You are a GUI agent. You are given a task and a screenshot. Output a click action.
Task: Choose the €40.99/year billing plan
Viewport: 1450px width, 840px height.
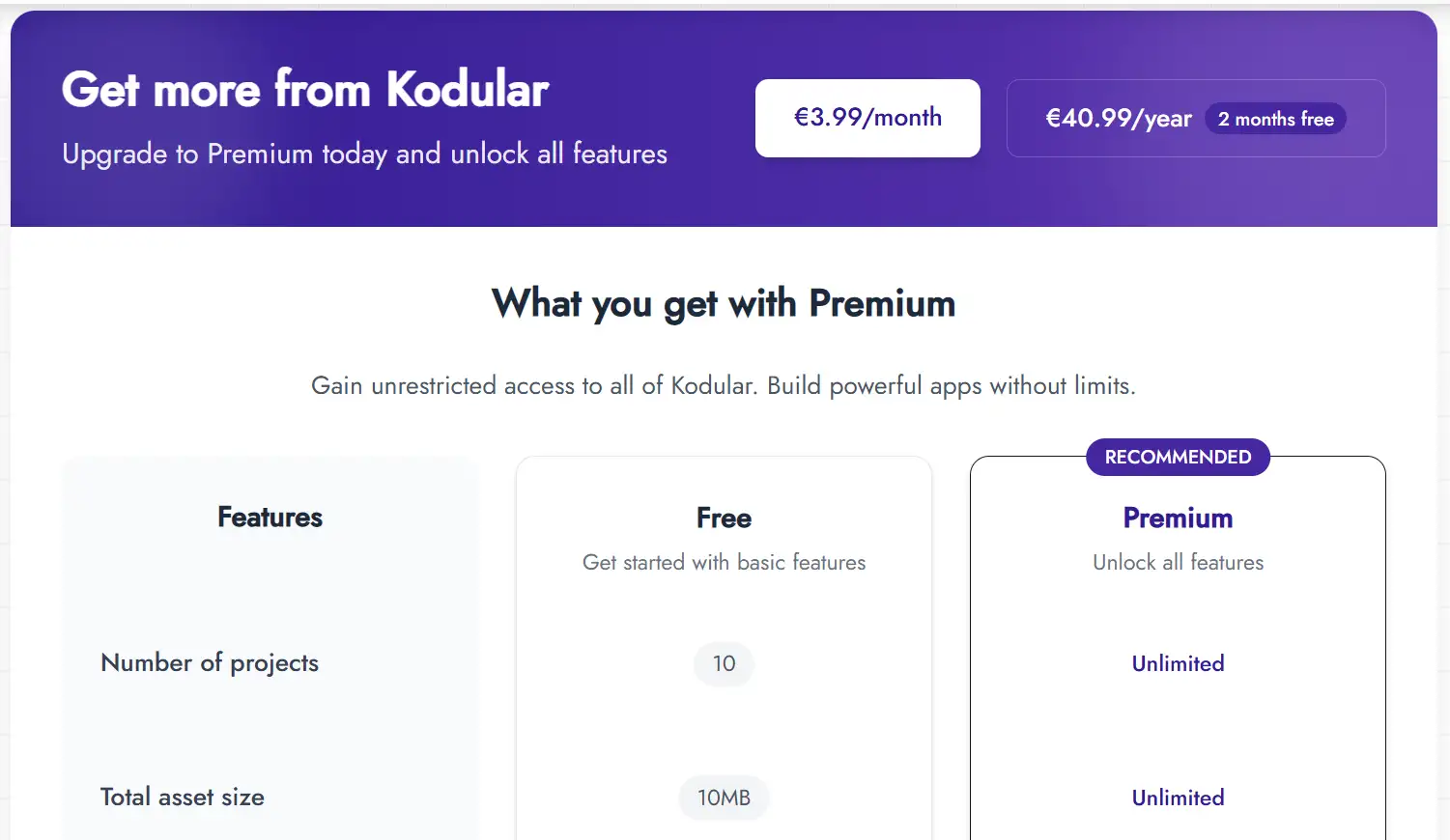point(1119,119)
